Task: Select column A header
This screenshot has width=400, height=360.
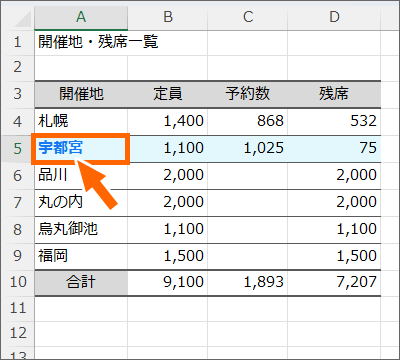Action: click(x=81, y=17)
